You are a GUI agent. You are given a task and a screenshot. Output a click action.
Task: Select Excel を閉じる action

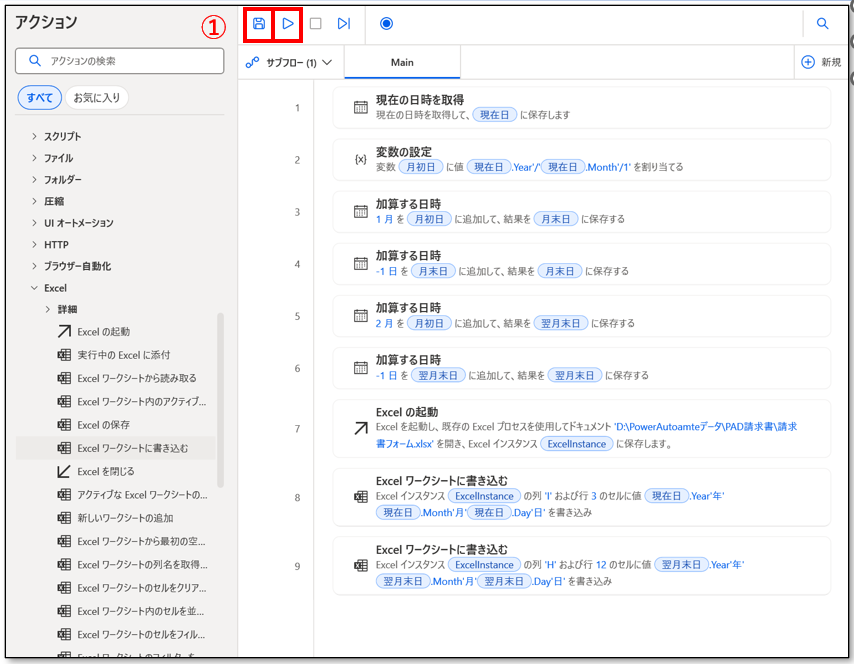click(105, 471)
